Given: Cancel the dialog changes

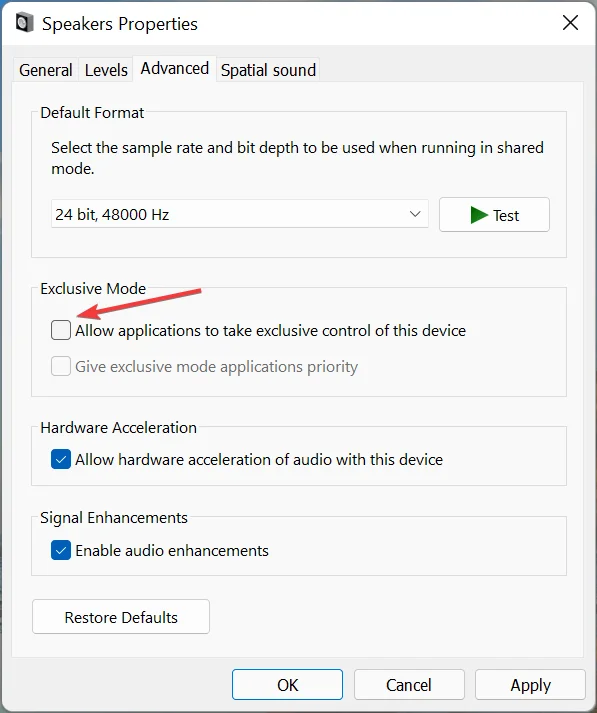Looking at the screenshot, I should 409,685.
